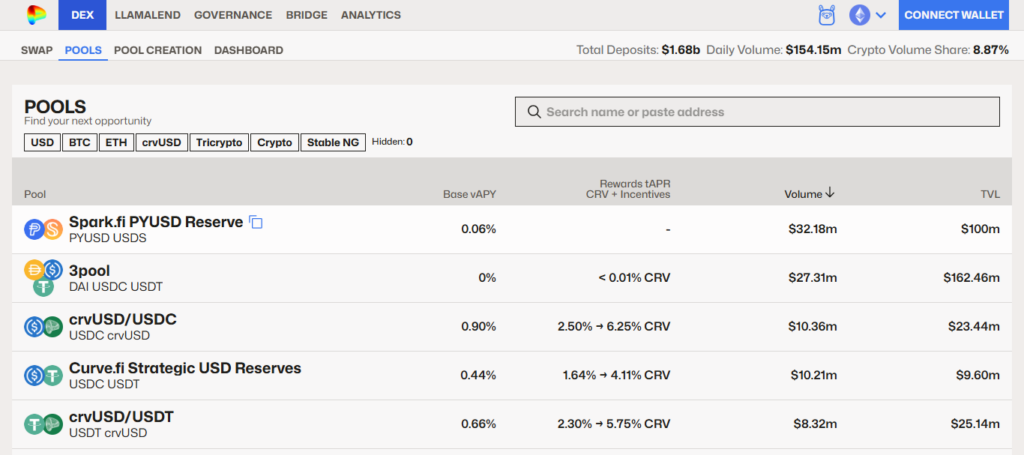The height and width of the screenshot is (455, 1024).
Task: Sort pools by TVL column
Action: (990, 194)
